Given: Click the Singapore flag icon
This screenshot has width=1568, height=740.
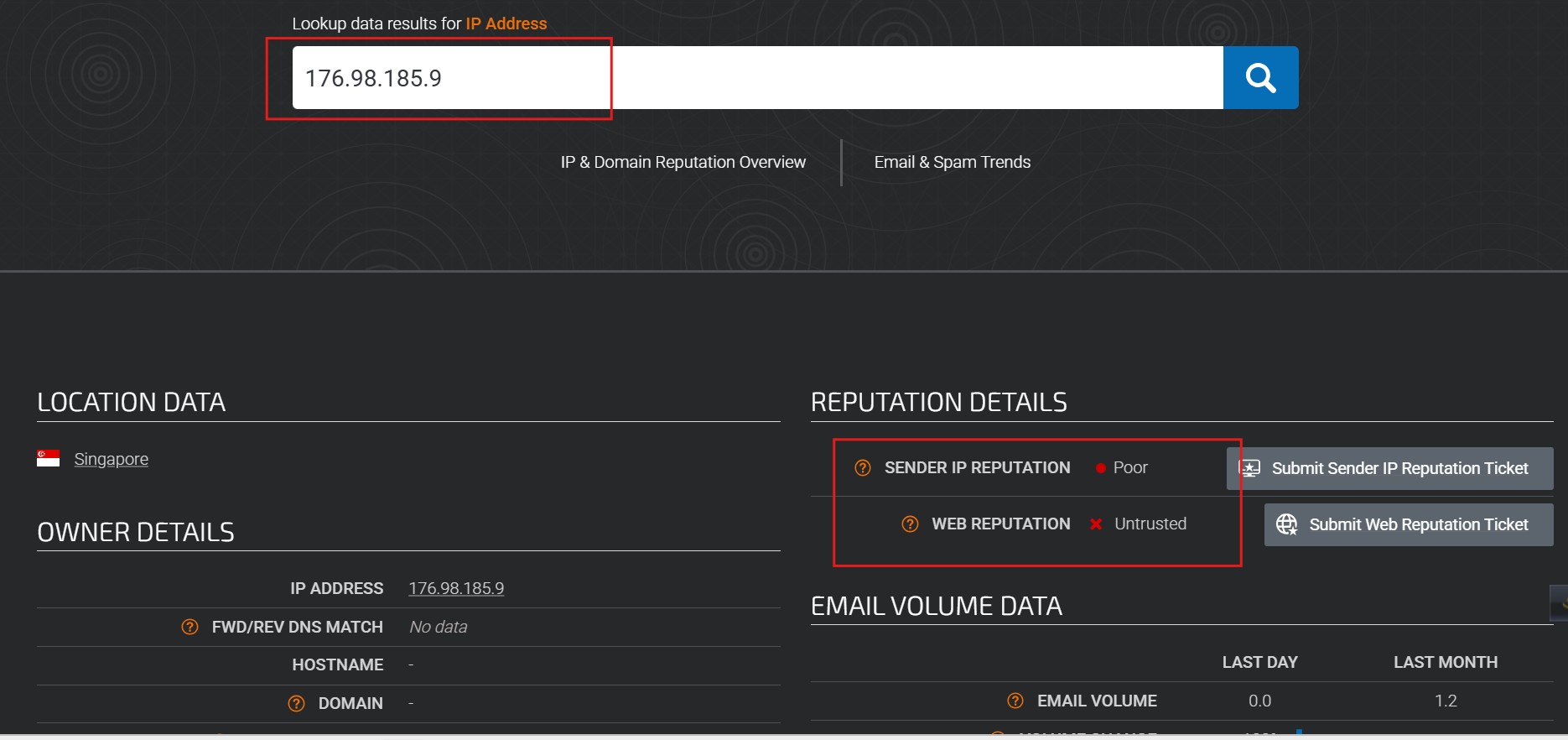Looking at the screenshot, I should (x=49, y=459).
